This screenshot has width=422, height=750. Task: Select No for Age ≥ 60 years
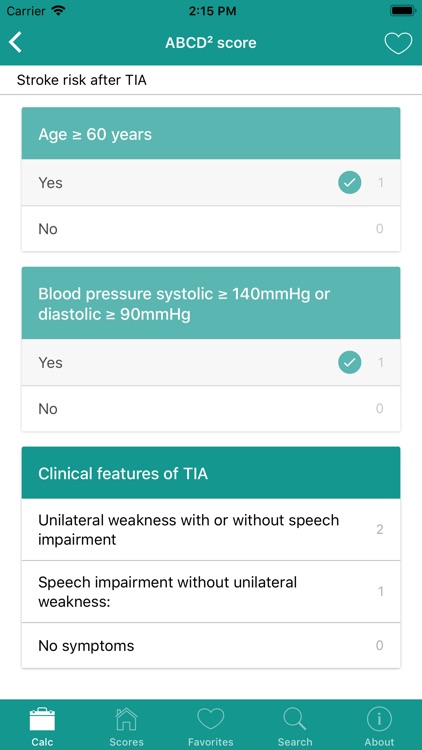211,229
